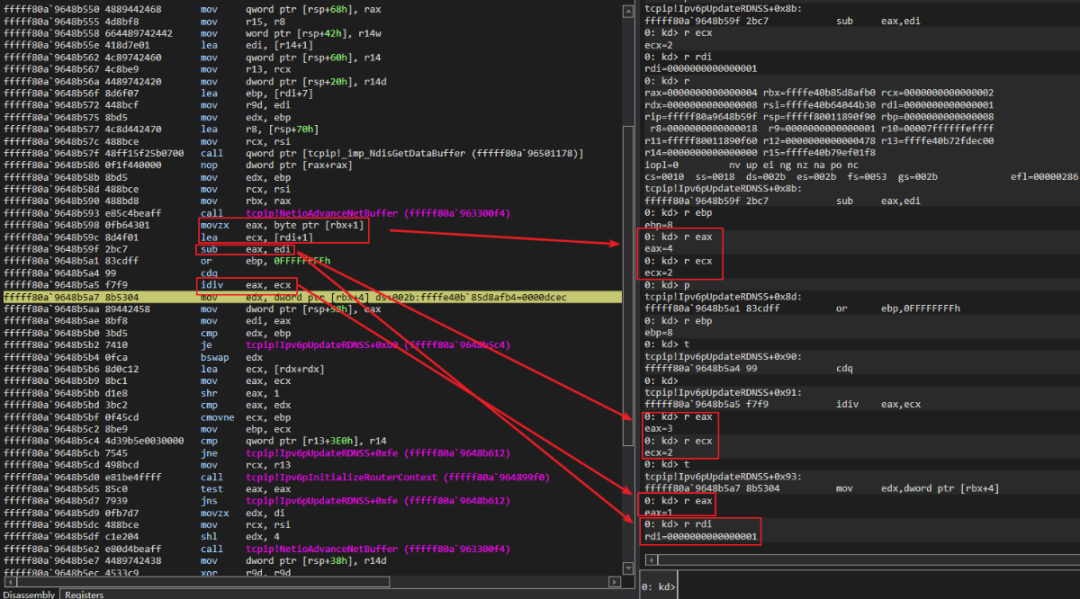Click the eax=4 output in command pane
Image resolution: width=1080 pixels, height=599 pixels.
click(658, 249)
